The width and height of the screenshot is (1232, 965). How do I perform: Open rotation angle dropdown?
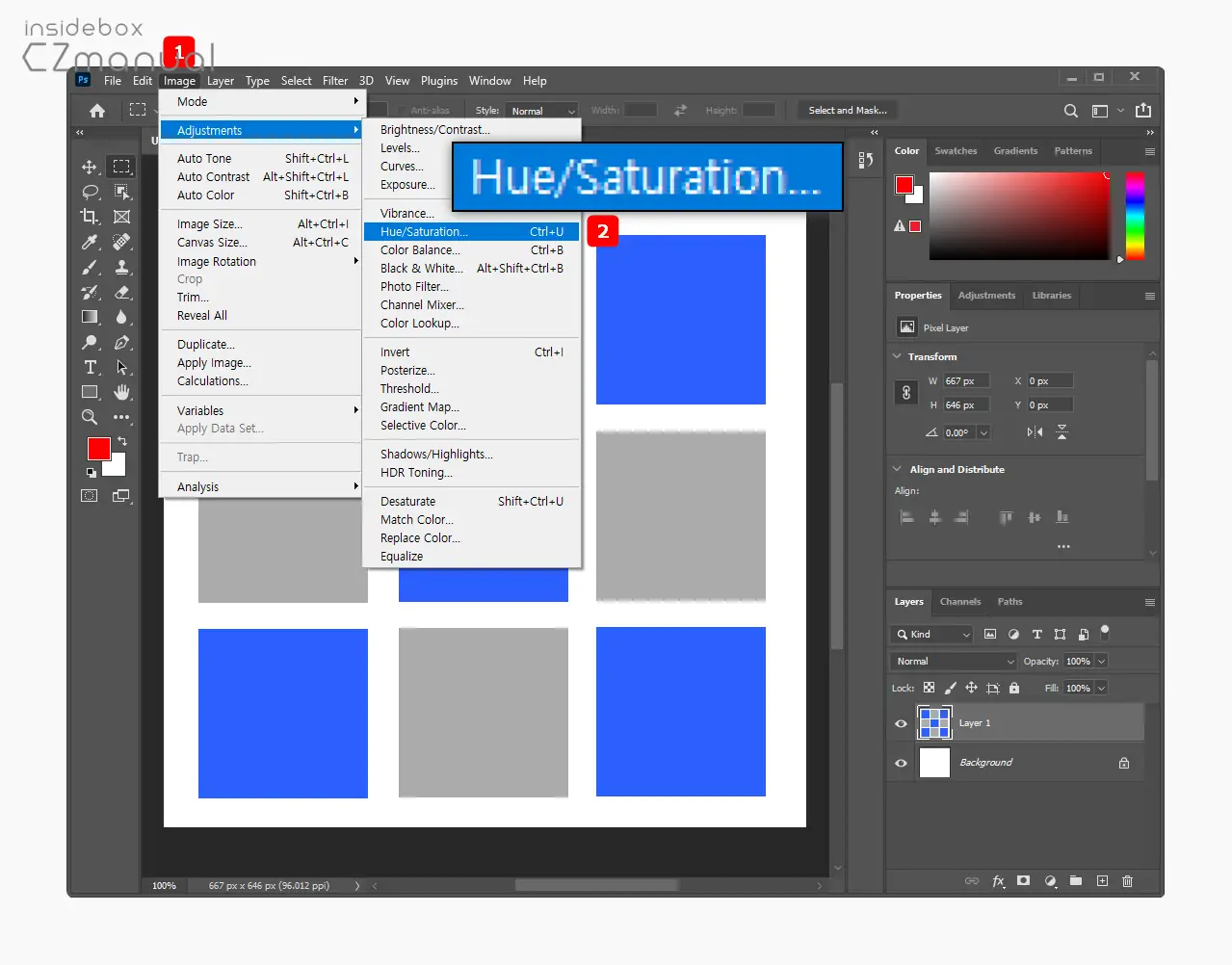983,432
